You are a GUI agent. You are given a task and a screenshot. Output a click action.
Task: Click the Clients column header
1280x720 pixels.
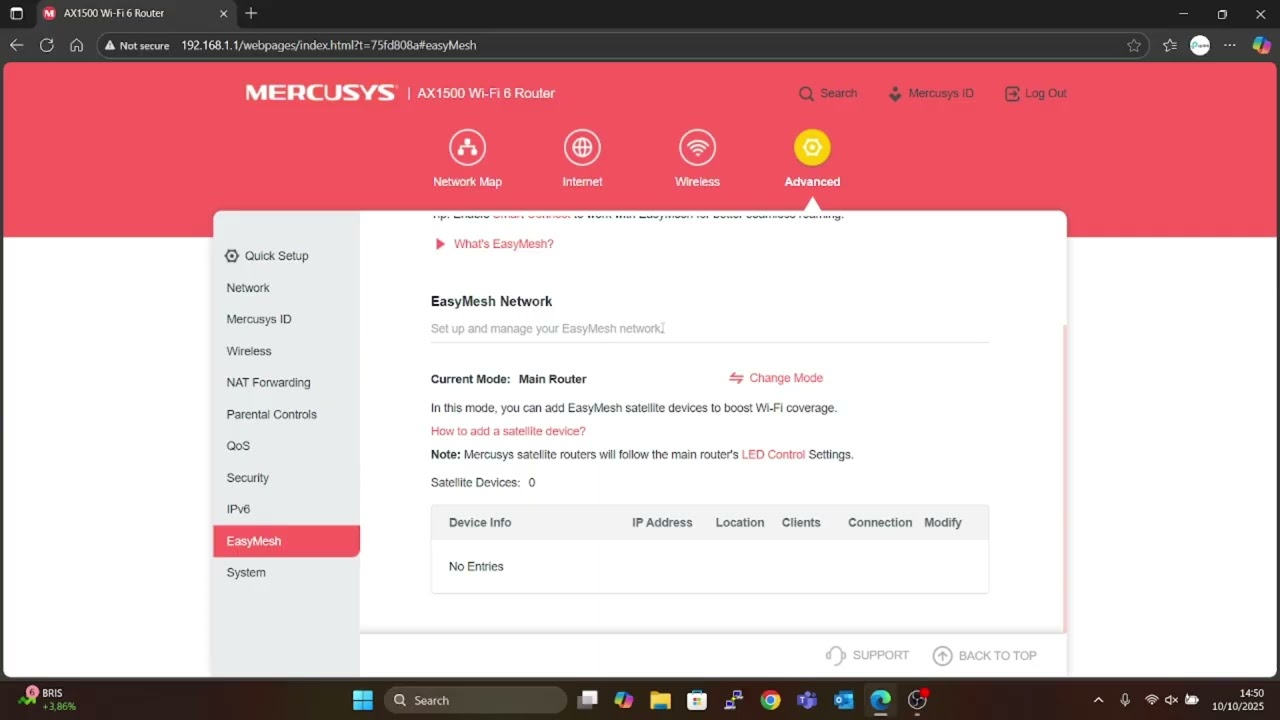pyautogui.click(x=801, y=522)
